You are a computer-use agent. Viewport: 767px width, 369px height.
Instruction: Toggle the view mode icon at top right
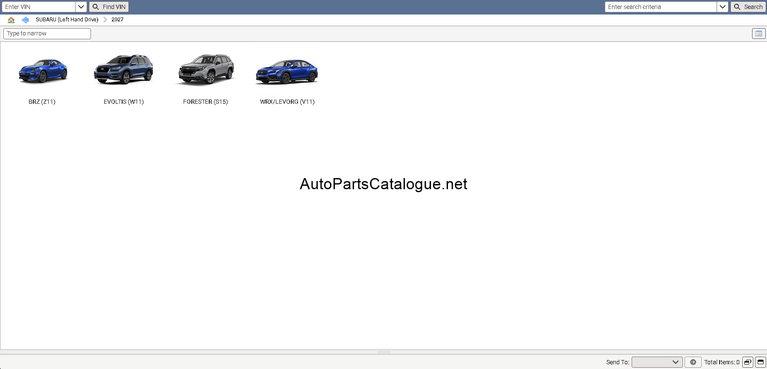(758, 34)
